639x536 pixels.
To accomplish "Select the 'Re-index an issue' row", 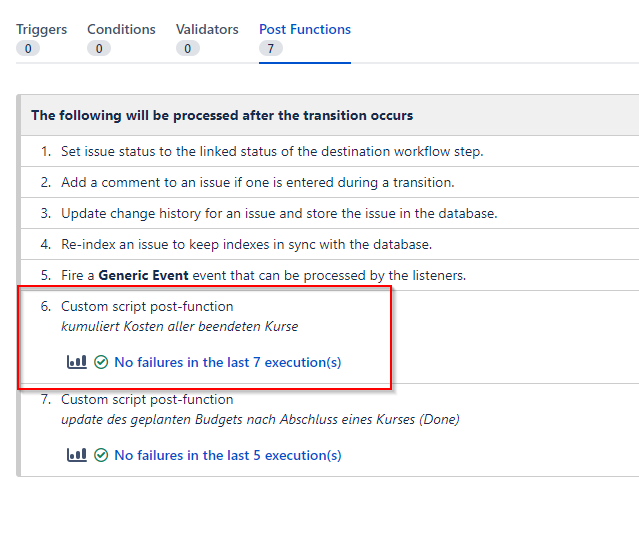I will click(330, 244).
